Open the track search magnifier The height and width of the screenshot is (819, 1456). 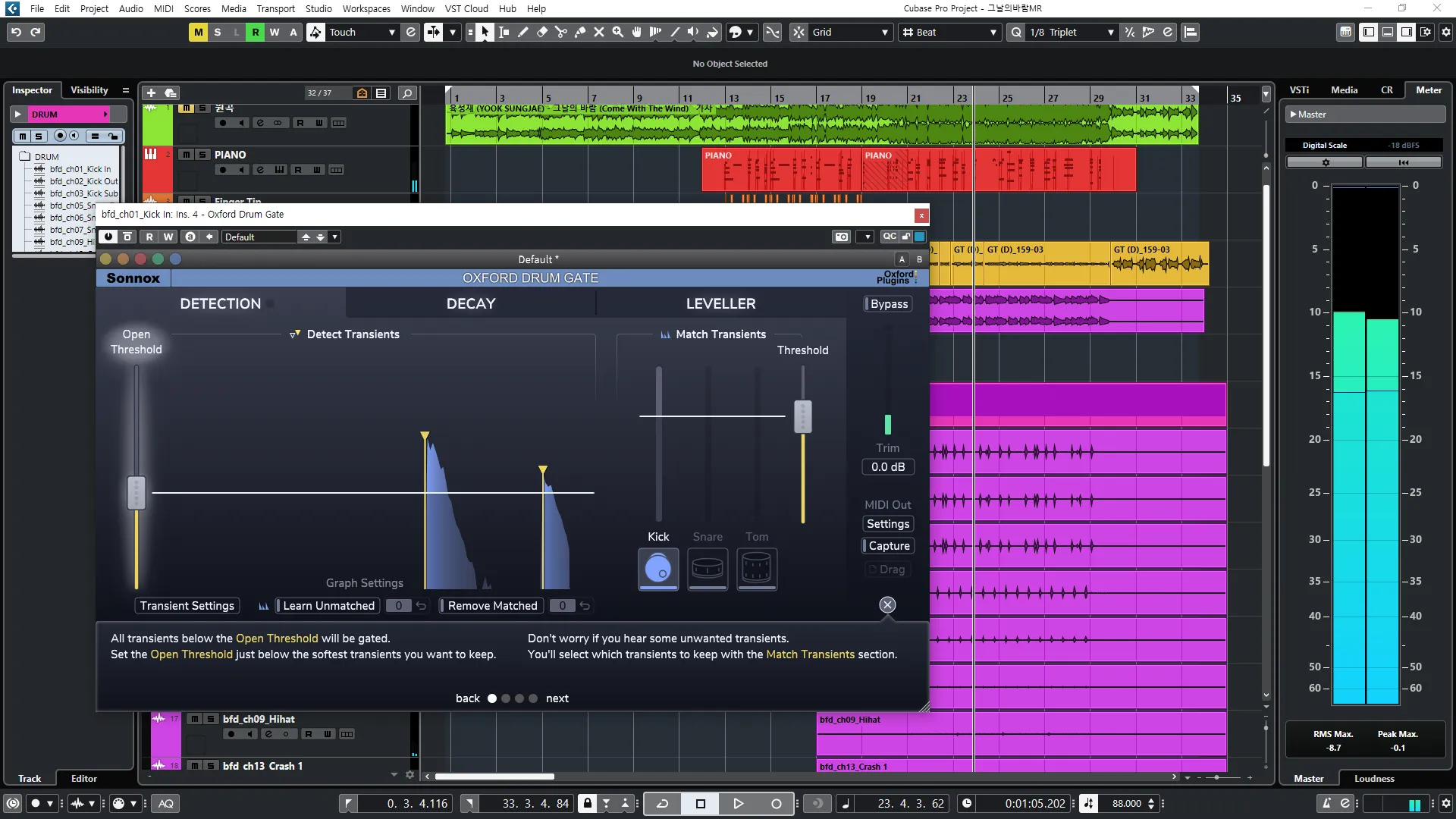coord(407,93)
